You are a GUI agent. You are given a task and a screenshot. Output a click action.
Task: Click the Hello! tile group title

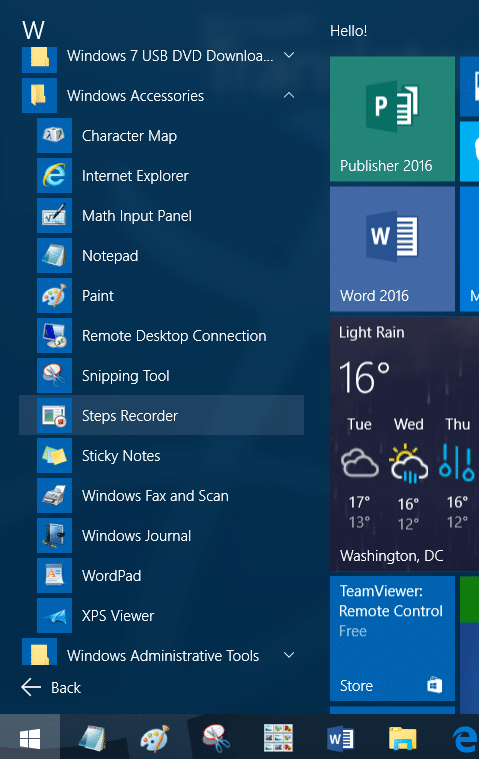pos(348,31)
